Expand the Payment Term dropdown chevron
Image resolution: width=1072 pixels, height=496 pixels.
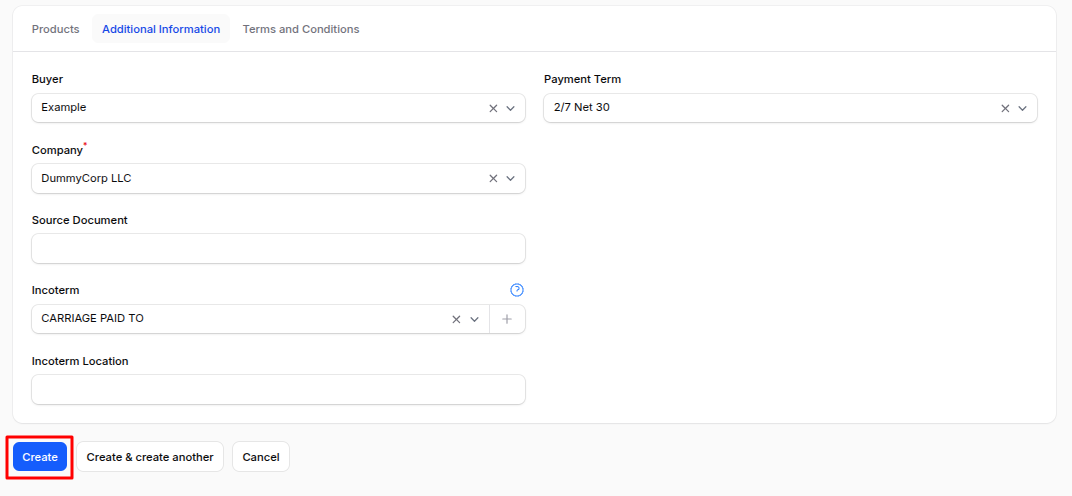[1023, 108]
